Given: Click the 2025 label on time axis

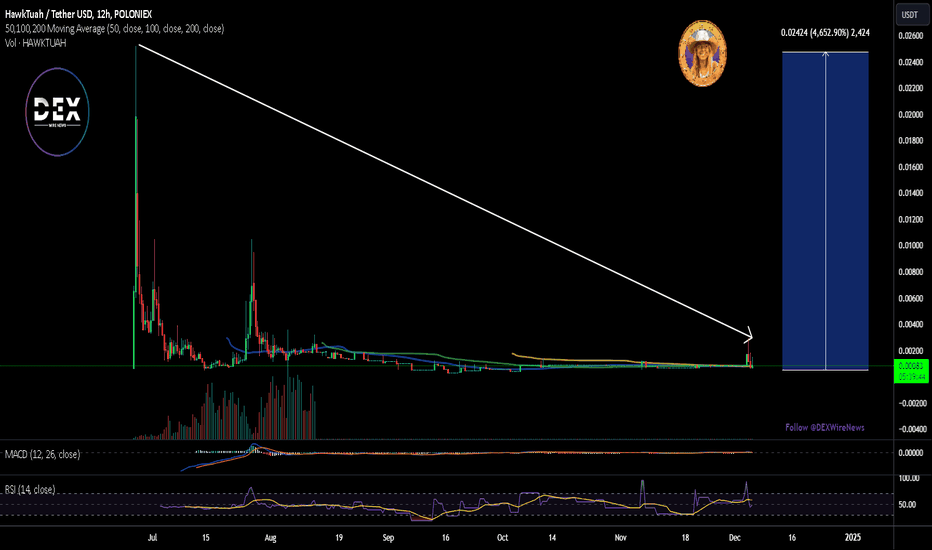Looking at the screenshot, I should tap(852, 538).
